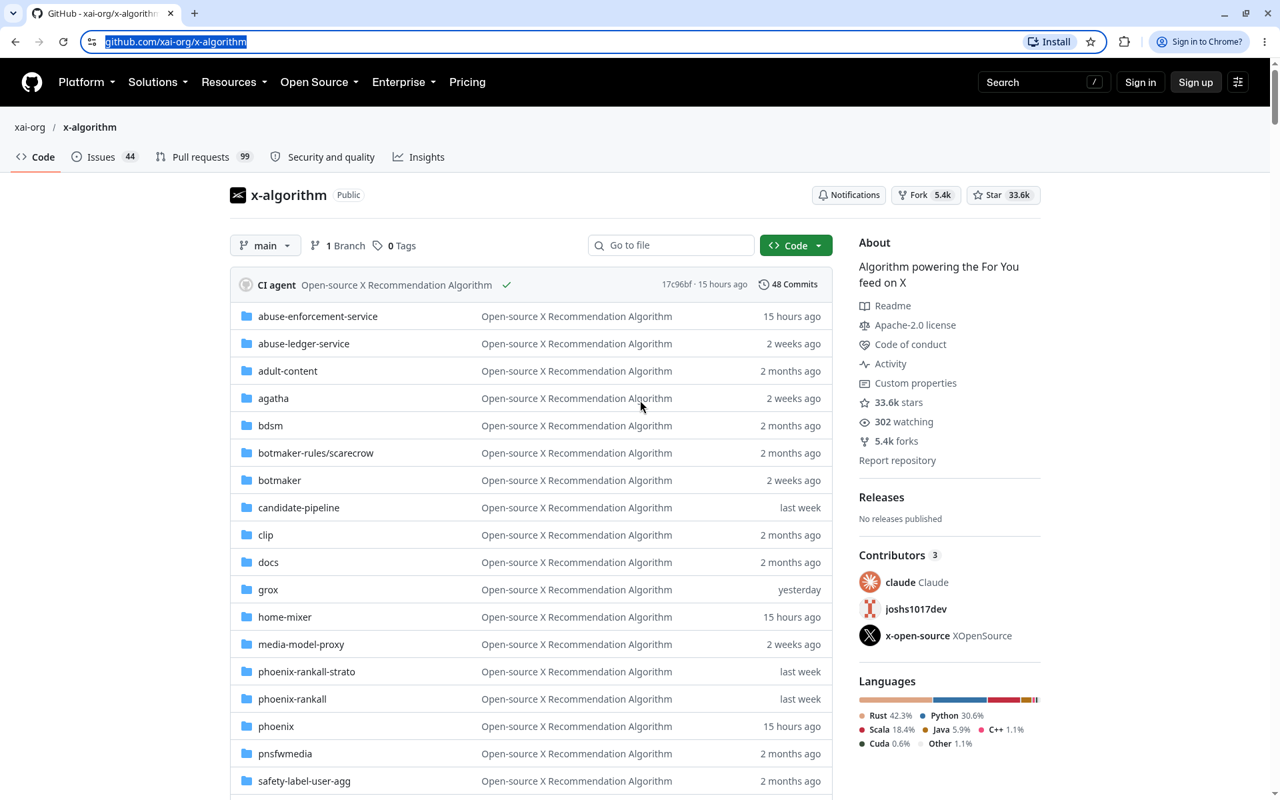Switch to the Pull requests tab

point(204,157)
